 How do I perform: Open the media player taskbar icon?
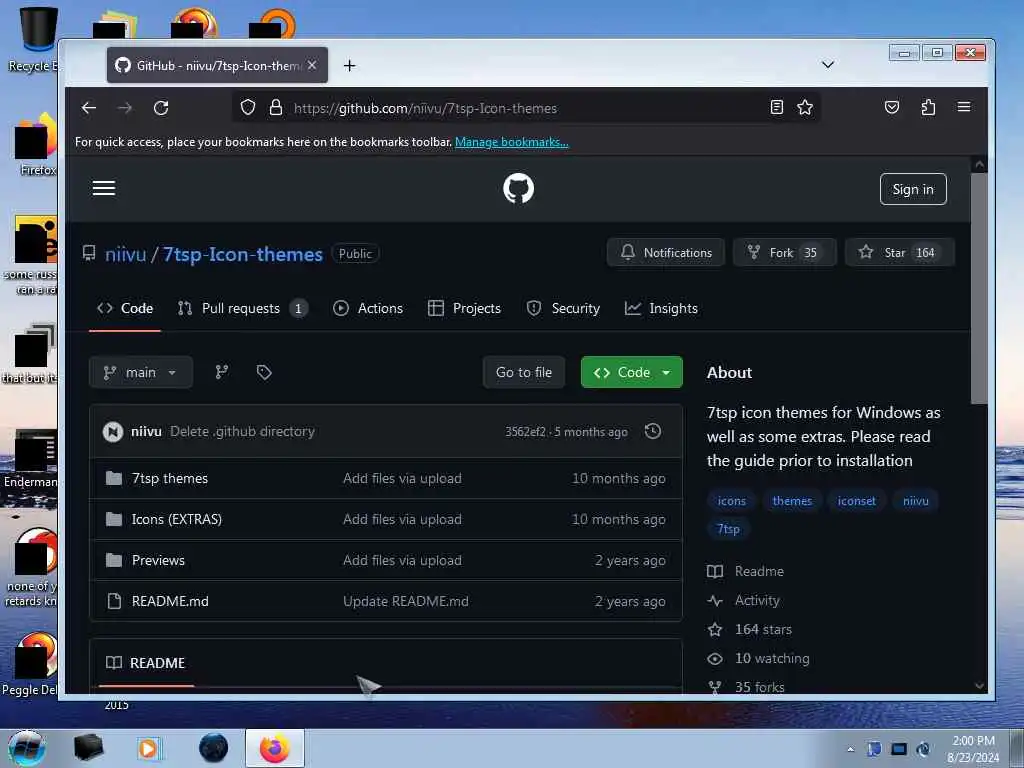click(x=148, y=748)
